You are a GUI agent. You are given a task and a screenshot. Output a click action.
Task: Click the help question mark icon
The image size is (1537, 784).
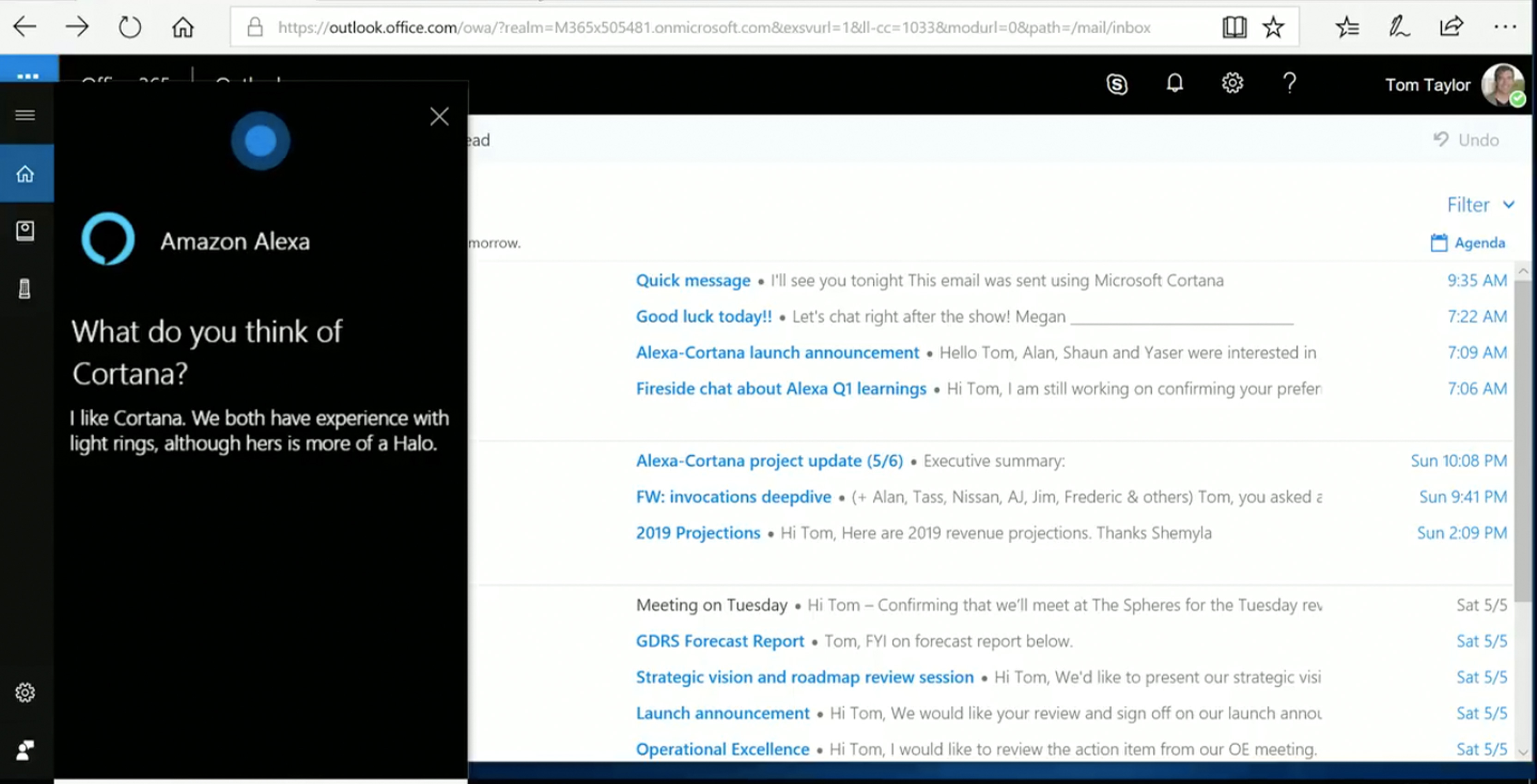[x=1289, y=83]
